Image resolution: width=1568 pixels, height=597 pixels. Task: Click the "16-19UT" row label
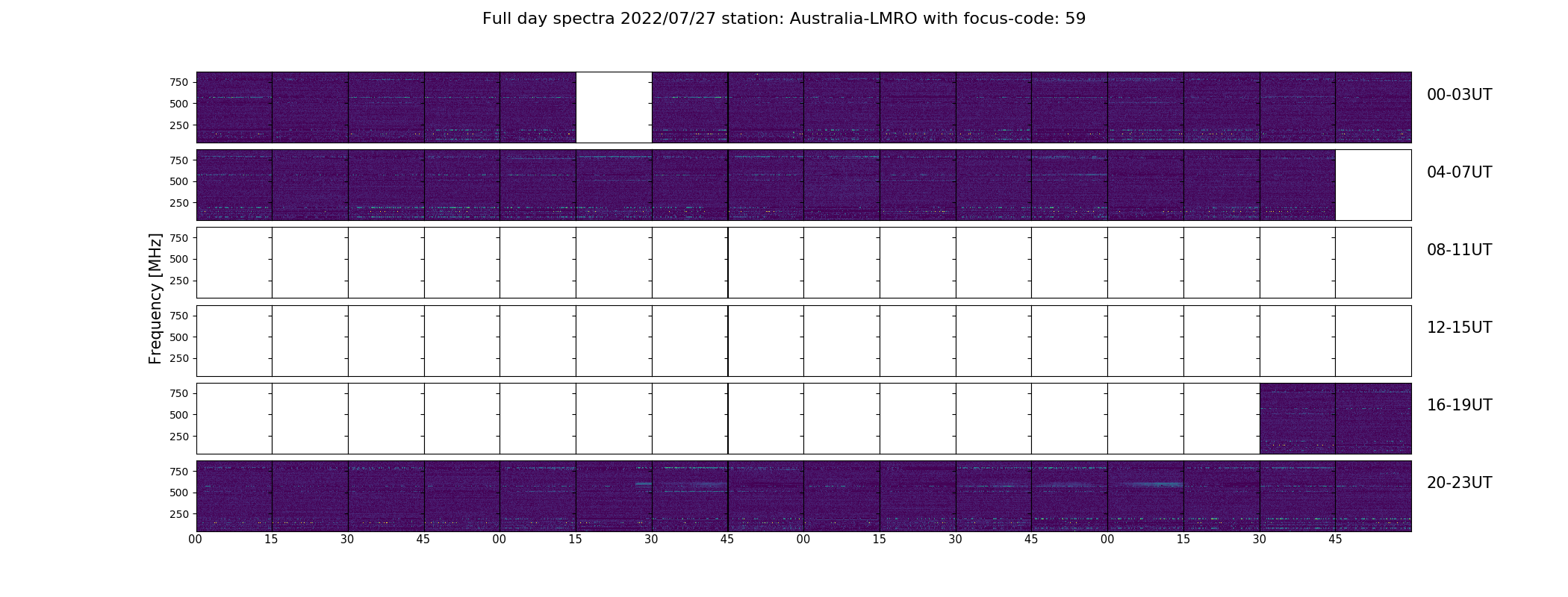point(1459,405)
